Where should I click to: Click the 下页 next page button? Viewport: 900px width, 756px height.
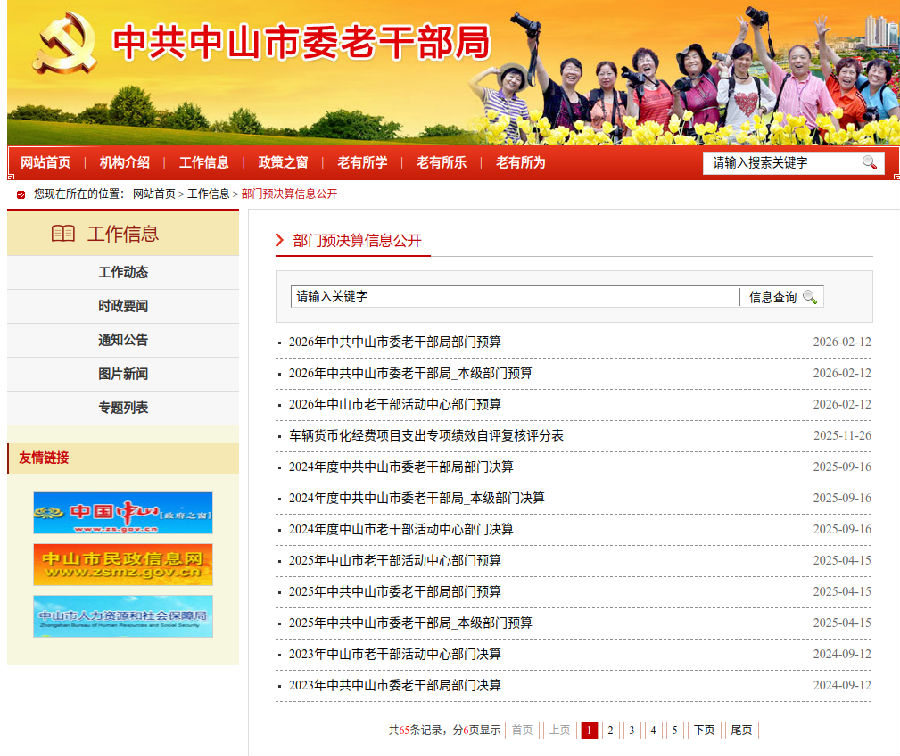[705, 730]
